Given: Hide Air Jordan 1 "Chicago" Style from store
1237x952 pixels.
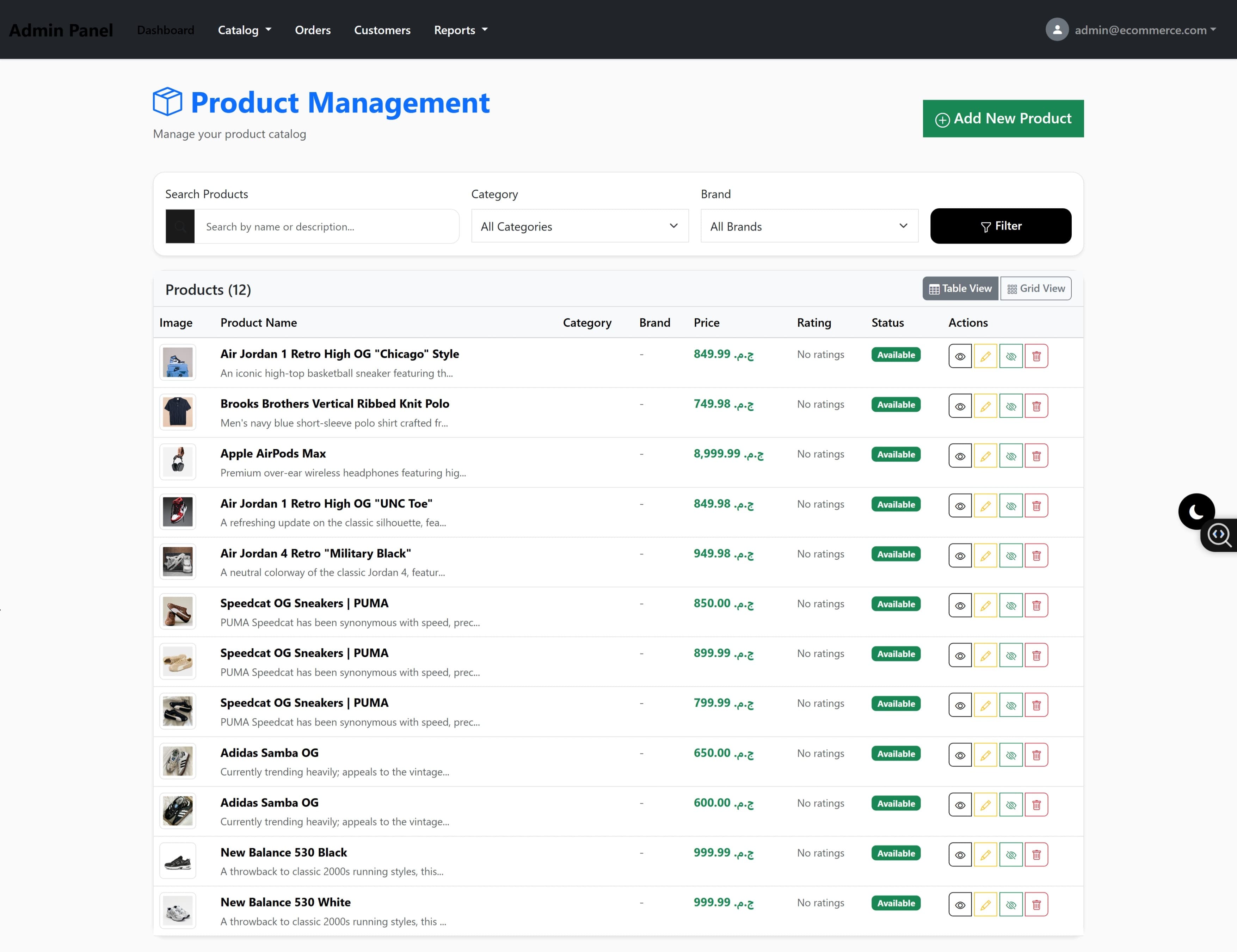Looking at the screenshot, I should click(1011, 356).
